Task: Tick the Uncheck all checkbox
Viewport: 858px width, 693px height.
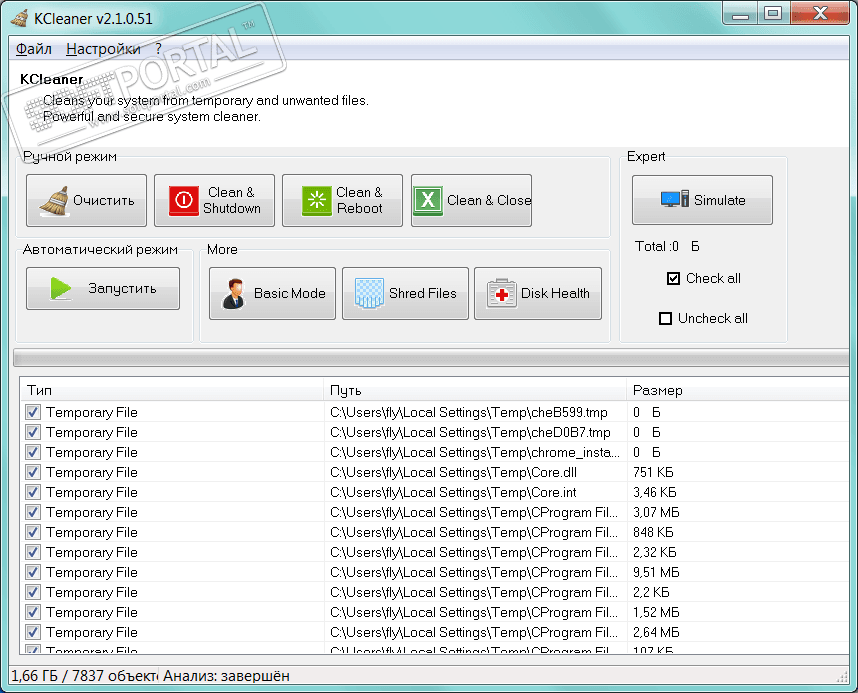Action: tap(665, 319)
